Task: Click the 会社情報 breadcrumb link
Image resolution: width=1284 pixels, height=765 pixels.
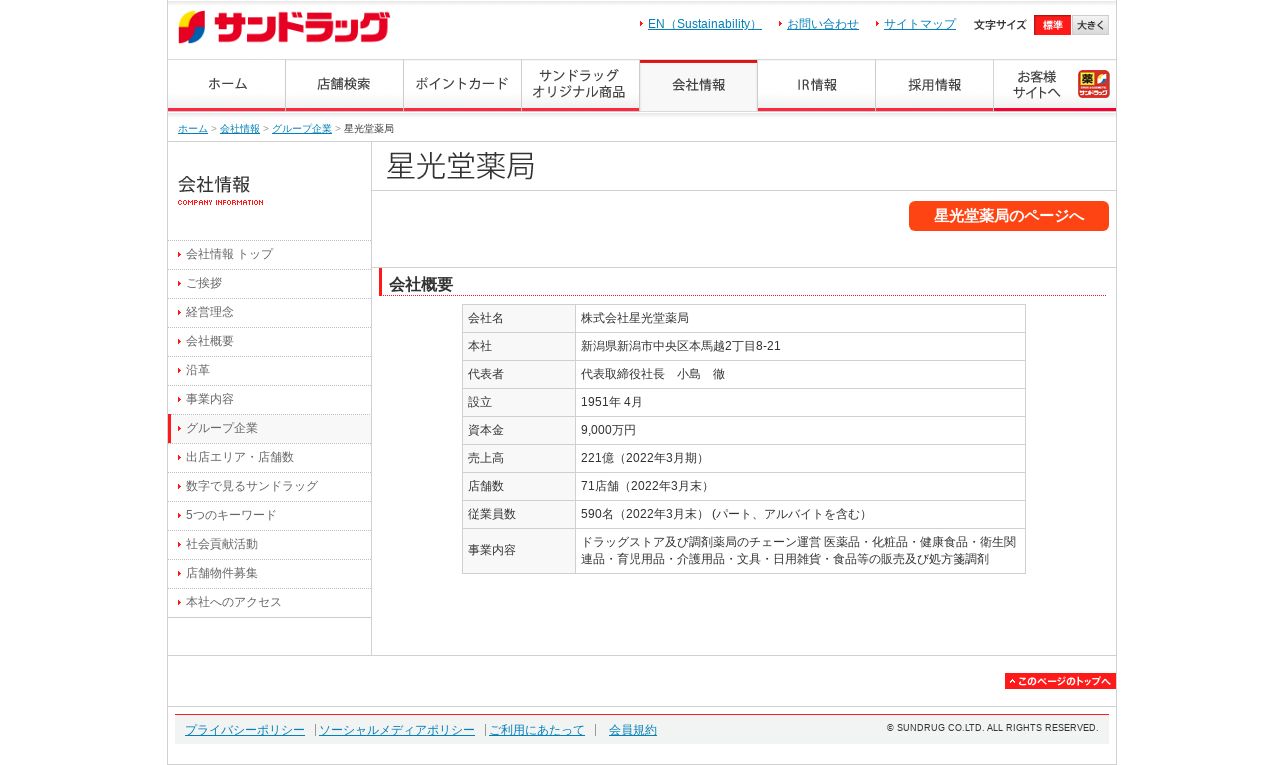Action: pyautogui.click(x=240, y=129)
